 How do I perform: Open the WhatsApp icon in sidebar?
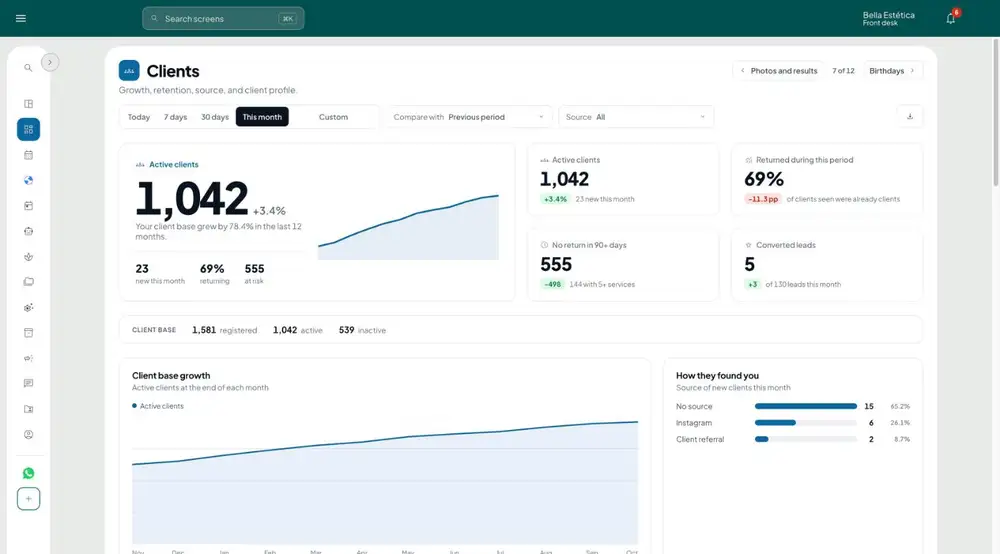[x=28, y=473]
